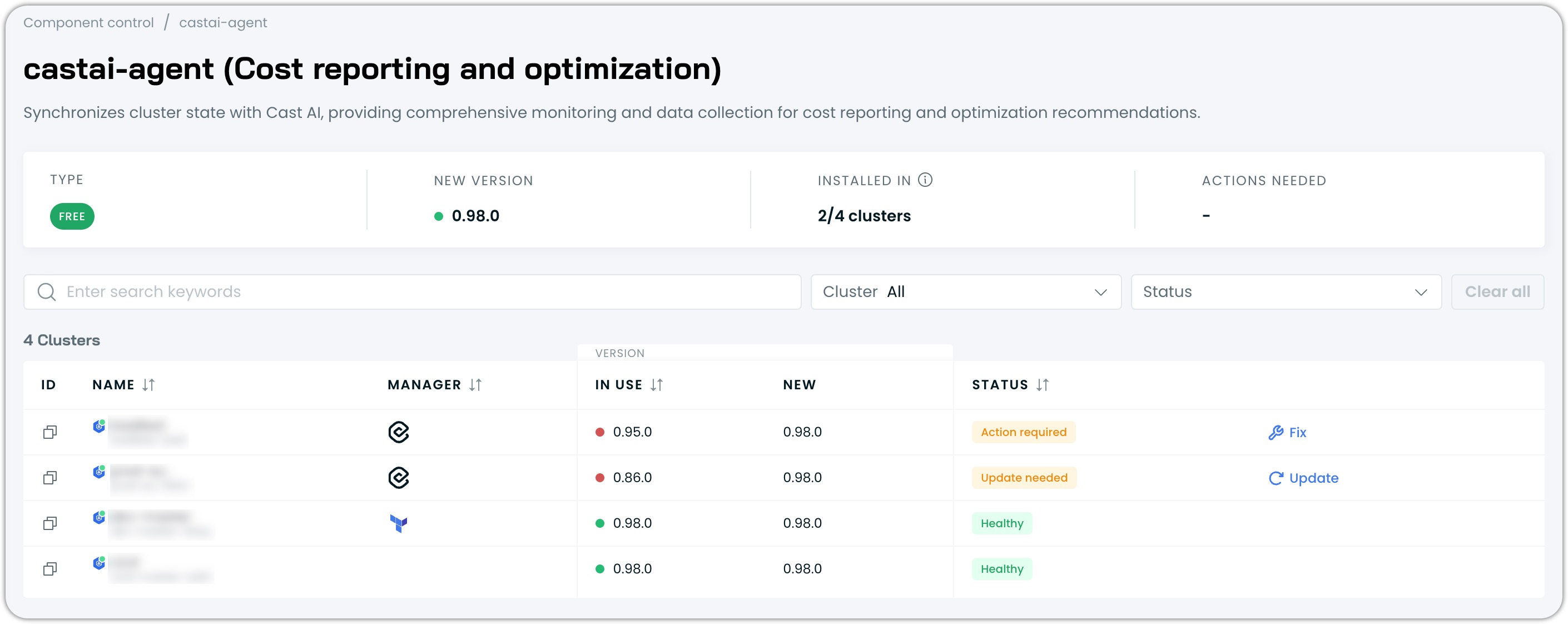Click the Action required status badge
The height and width of the screenshot is (624, 1568).
click(x=1023, y=432)
